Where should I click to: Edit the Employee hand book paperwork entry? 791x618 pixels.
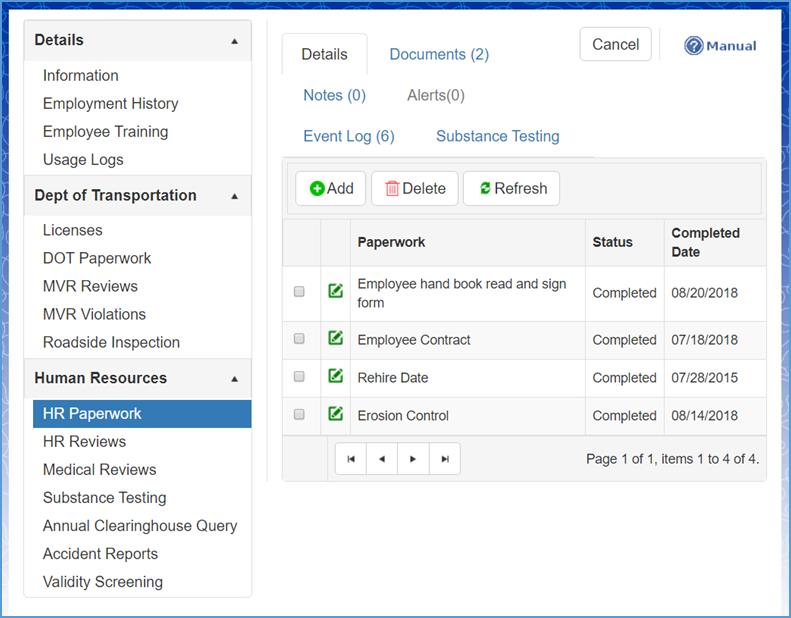click(x=336, y=292)
